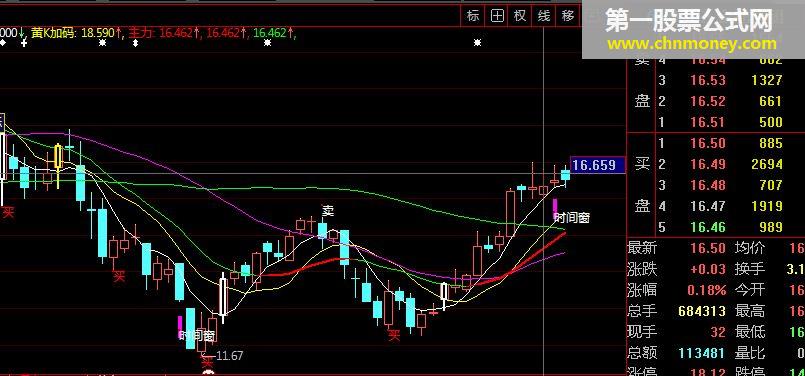Click buy level 5 price 16.46
The width and height of the screenshot is (805, 376).
[707, 227]
